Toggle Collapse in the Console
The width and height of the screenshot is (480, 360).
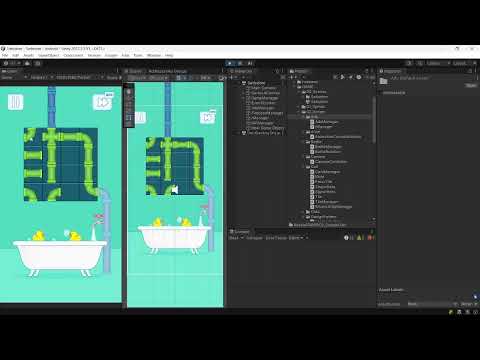tap(254, 238)
